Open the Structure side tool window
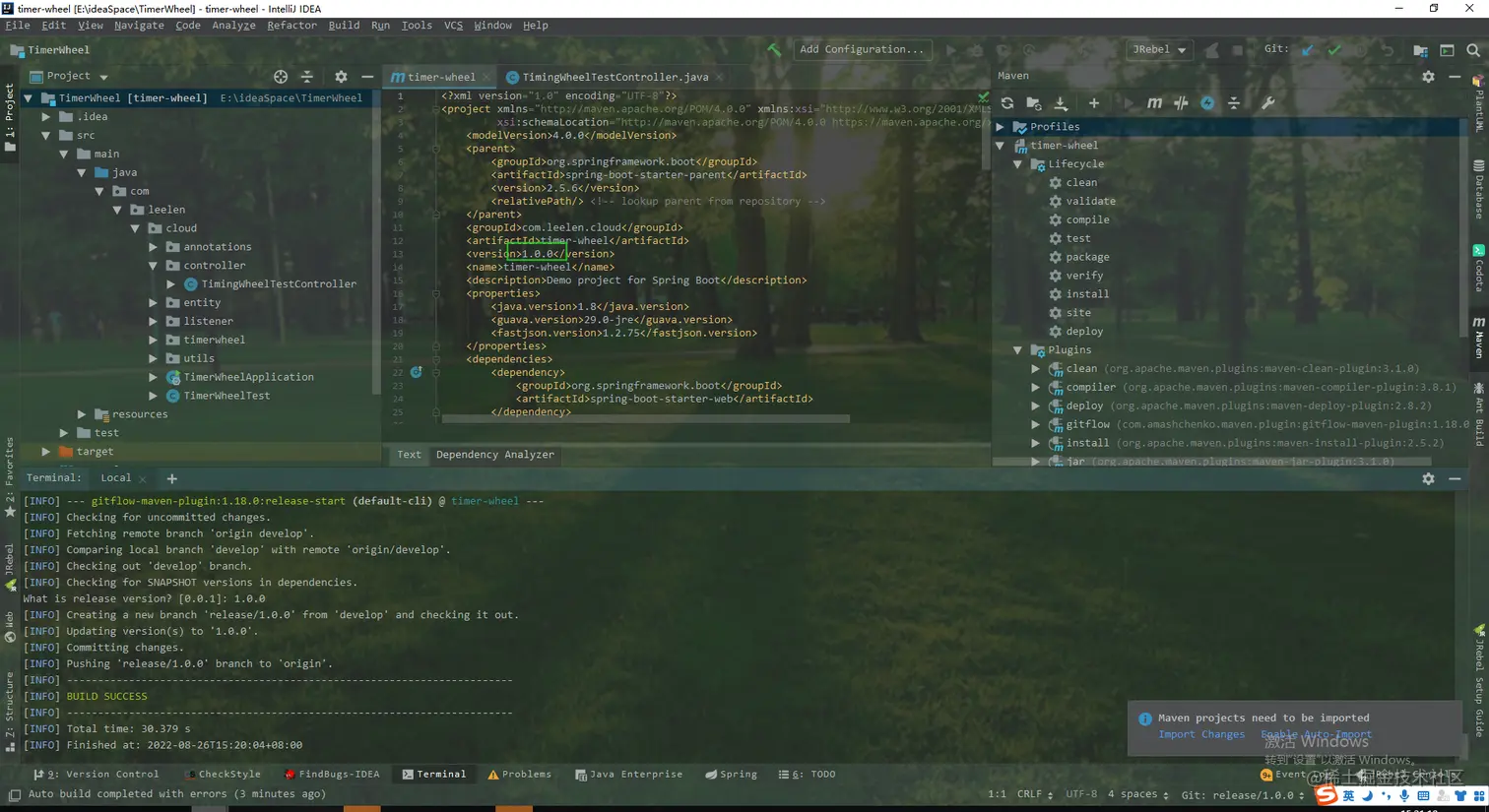This screenshot has height=812, width=1489. [x=10, y=713]
